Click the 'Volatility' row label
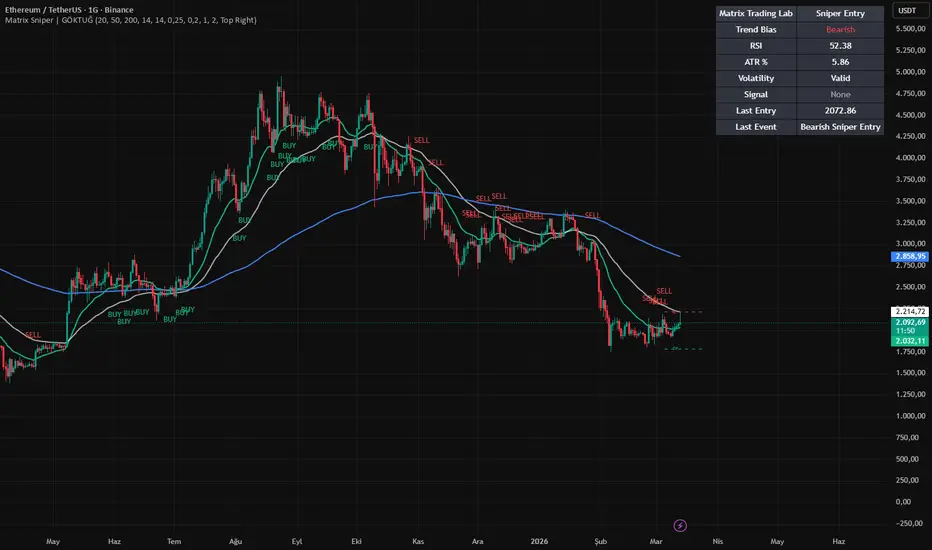The height and width of the screenshot is (550, 932). pos(756,78)
